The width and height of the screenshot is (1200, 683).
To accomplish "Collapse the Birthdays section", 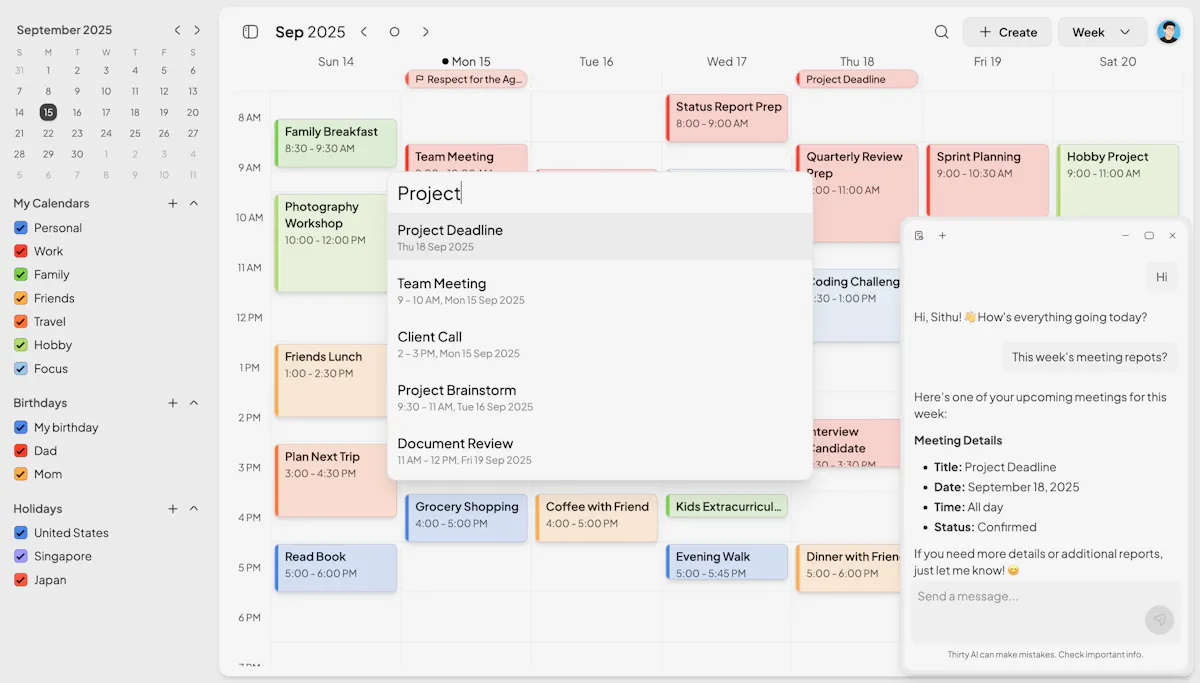I will point(194,403).
